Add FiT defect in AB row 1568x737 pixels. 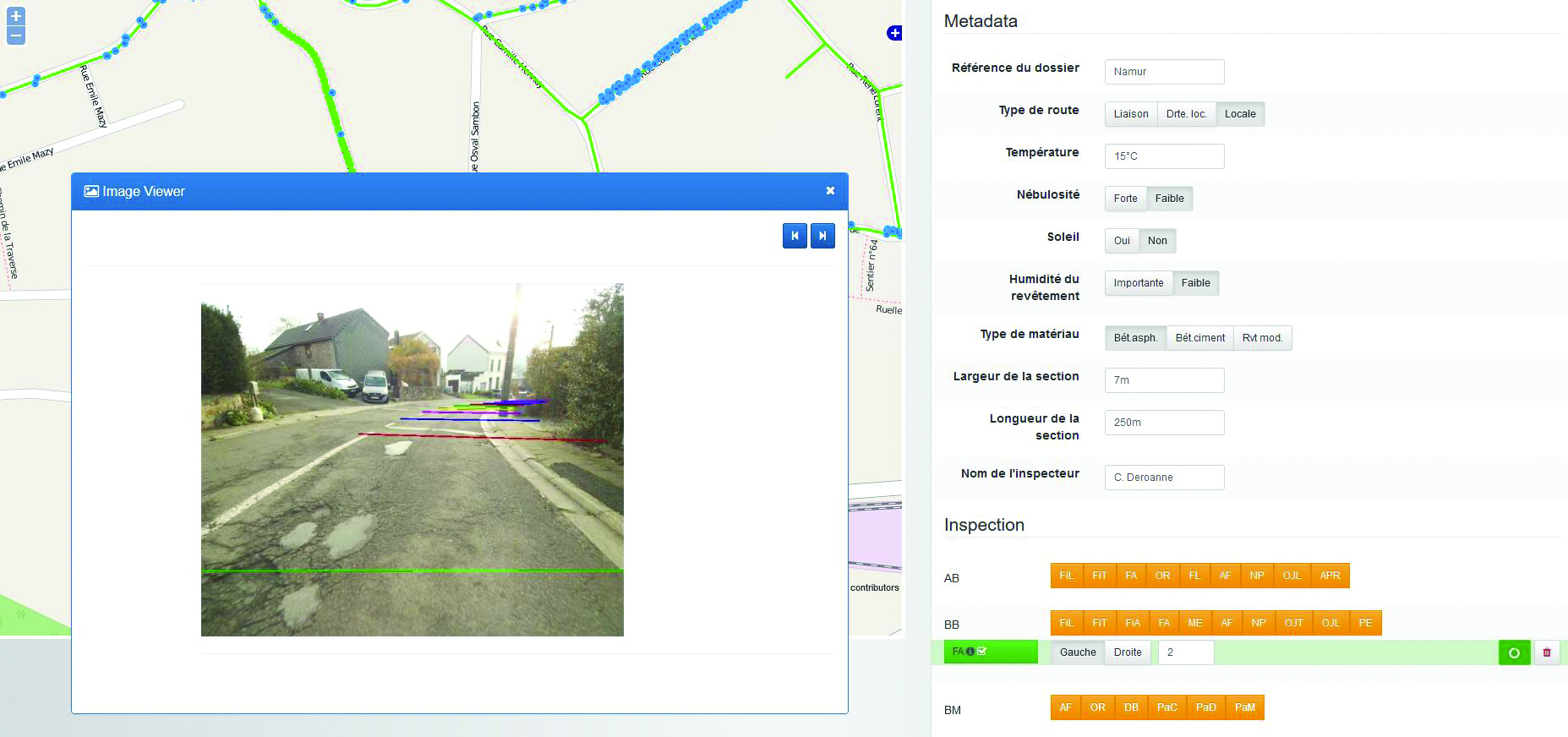click(x=1100, y=576)
